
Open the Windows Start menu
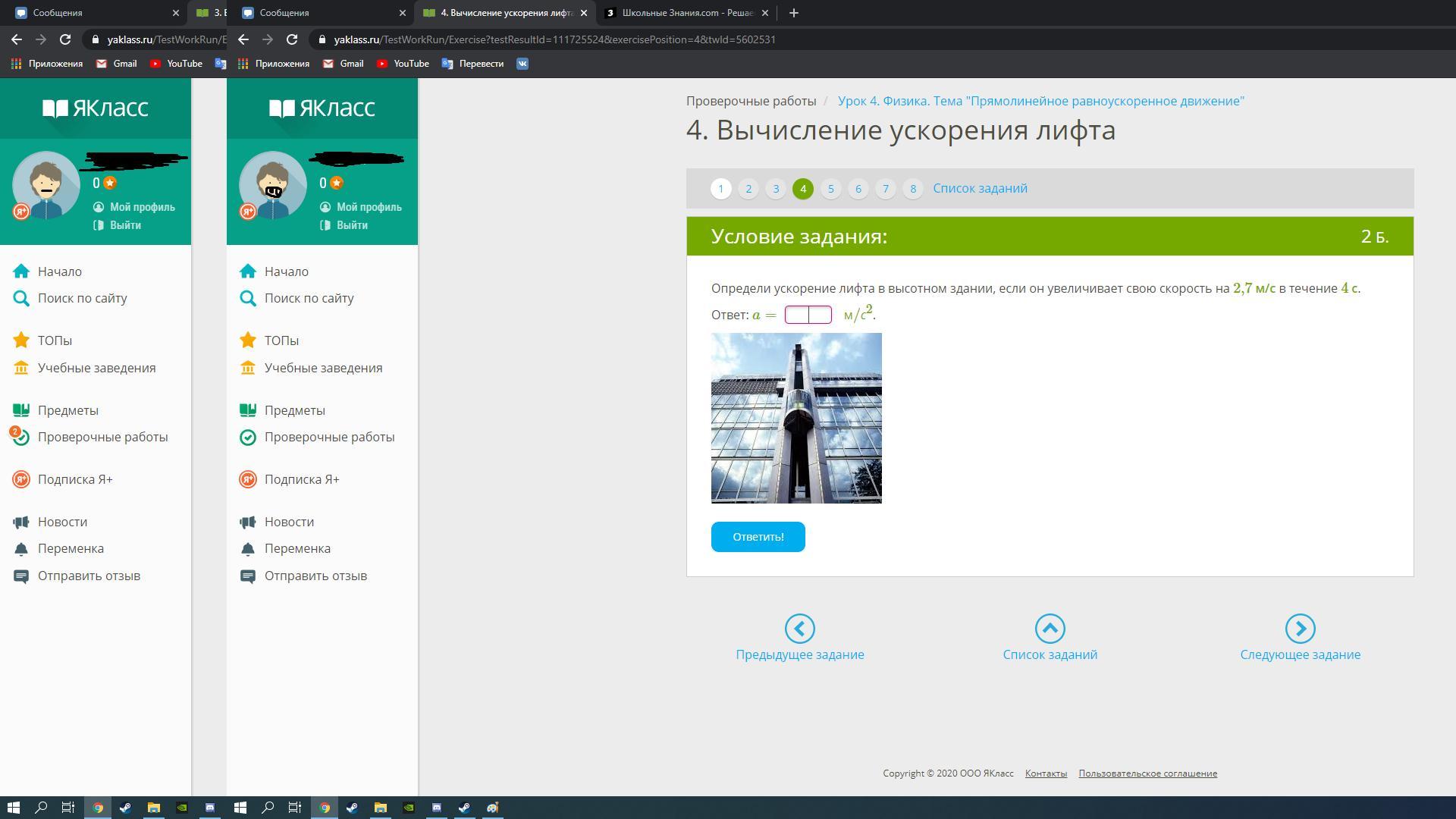pyautogui.click(x=13, y=808)
